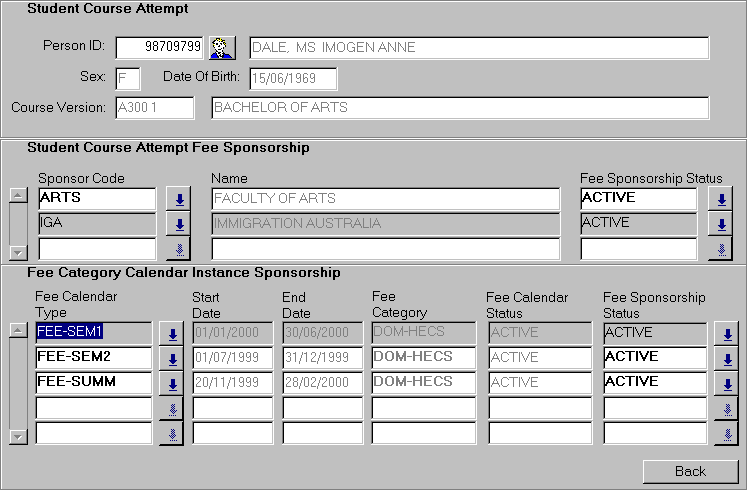Click lookup arrow beside FEE-SUMM calendar type
Screen dimensions: 747x490
[171, 384]
